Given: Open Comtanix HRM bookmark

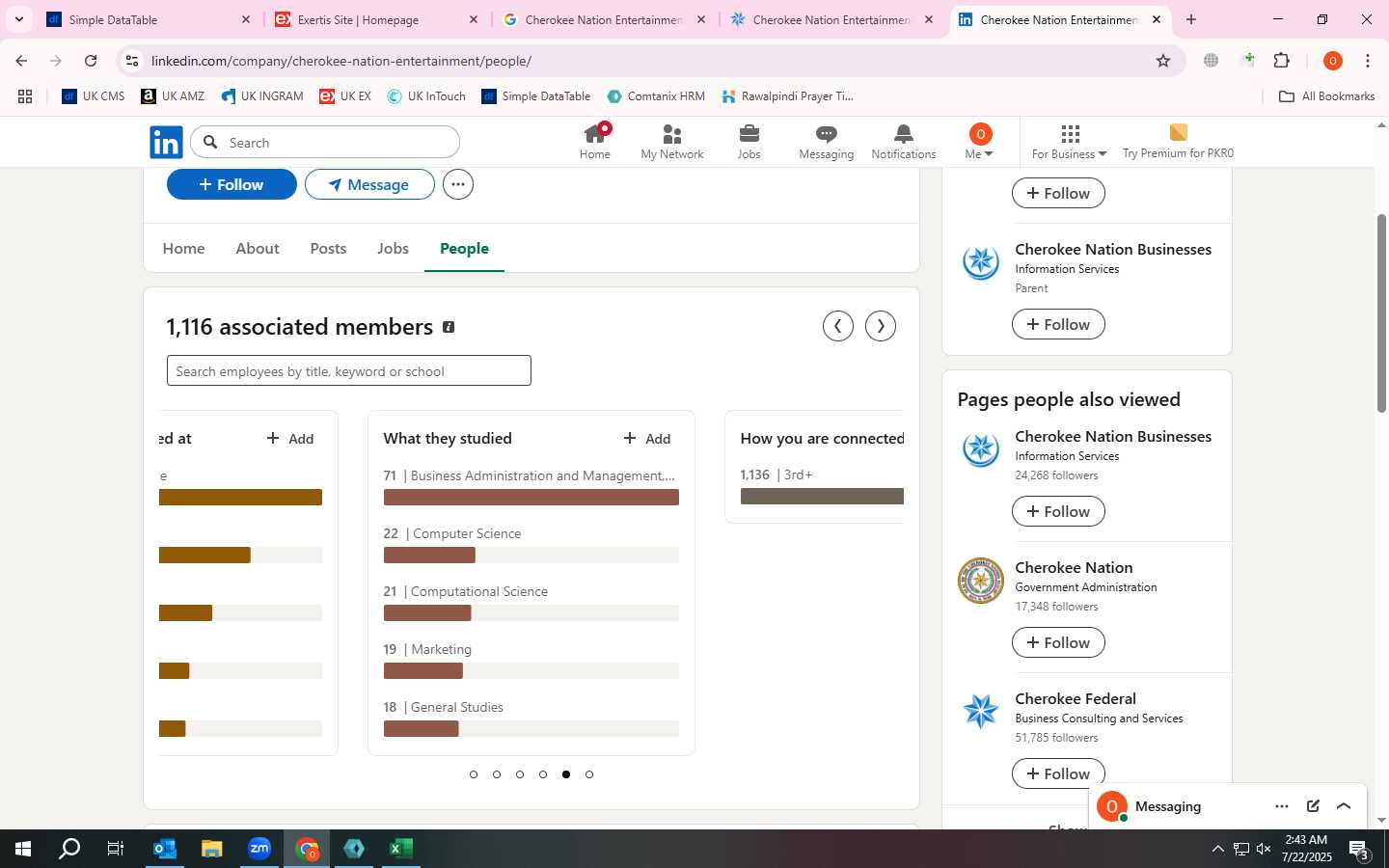Looking at the screenshot, I should click(656, 96).
